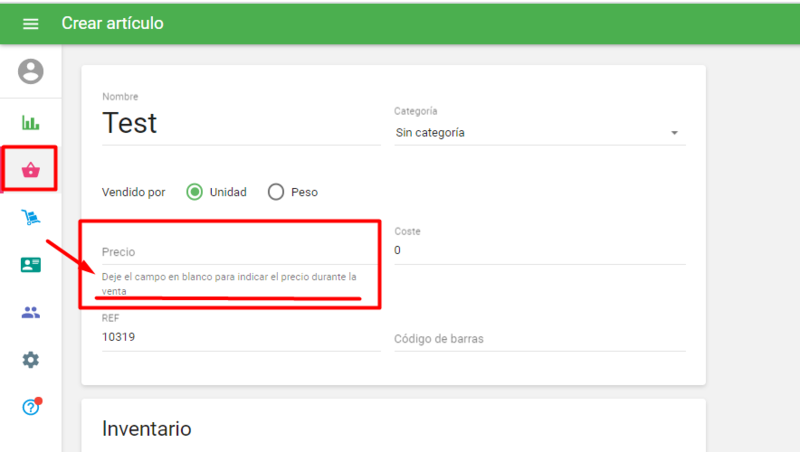Image resolution: width=800 pixels, height=452 pixels.
Task: Open the Reports bar chart icon
Action: [31, 123]
